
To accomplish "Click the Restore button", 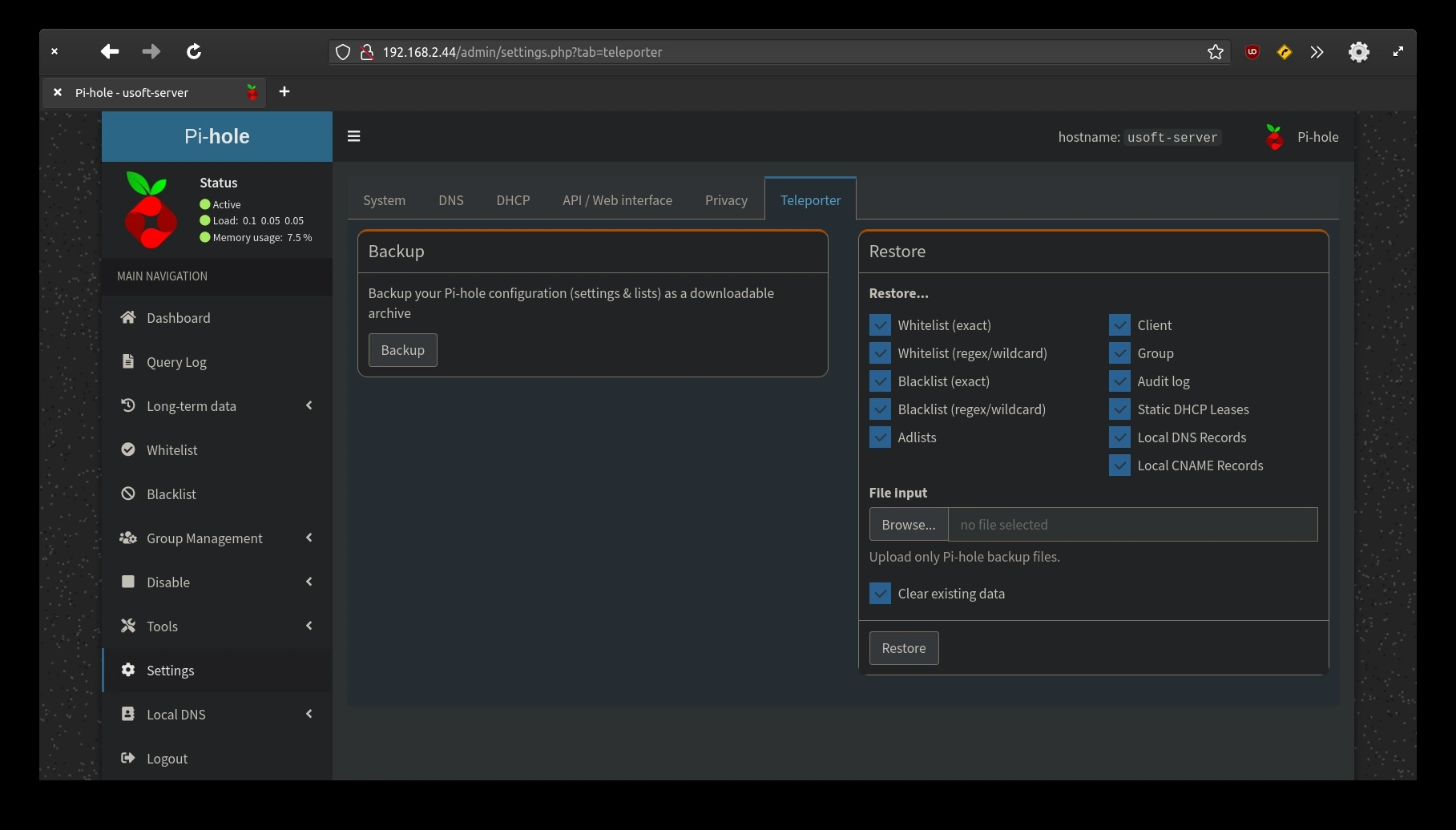I will [x=904, y=648].
